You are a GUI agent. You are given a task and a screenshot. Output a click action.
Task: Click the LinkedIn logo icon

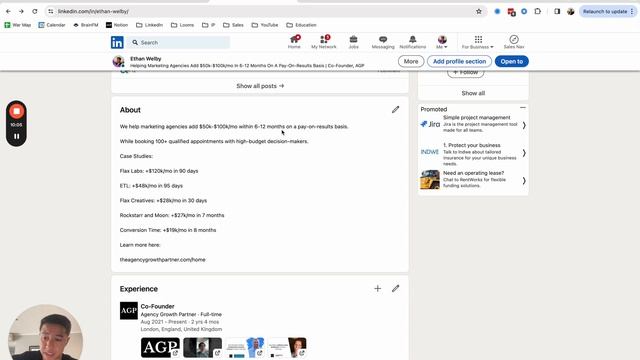pyautogui.click(x=117, y=42)
